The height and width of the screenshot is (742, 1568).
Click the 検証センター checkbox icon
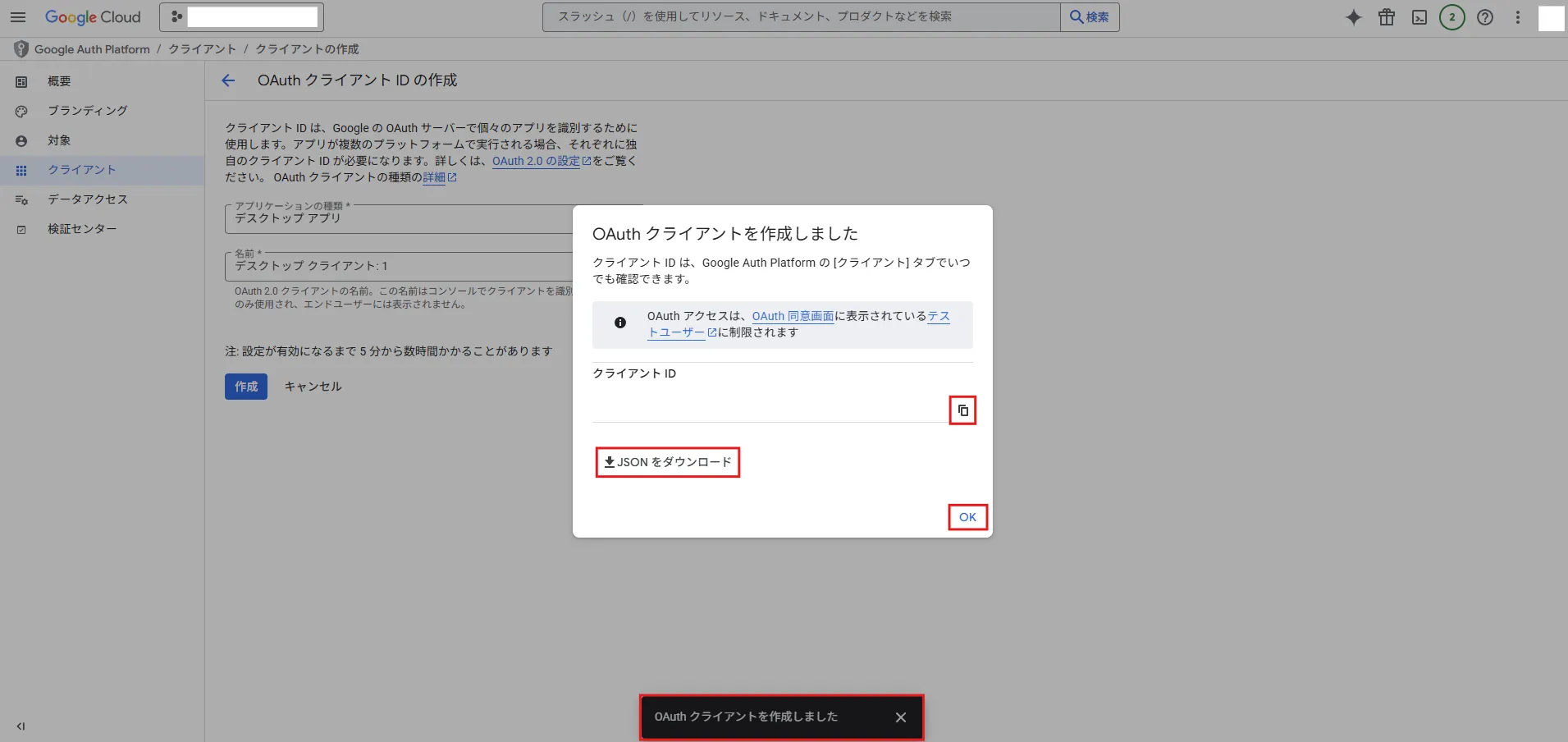click(x=21, y=229)
